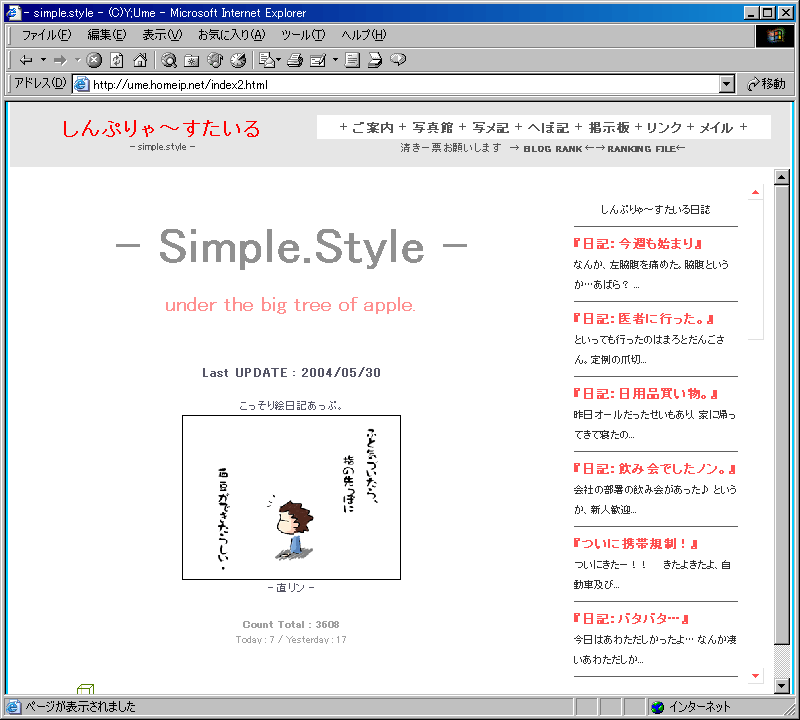The image size is (800, 720).
Task: Click the address bar URL field
Action: tap(404, 84)
